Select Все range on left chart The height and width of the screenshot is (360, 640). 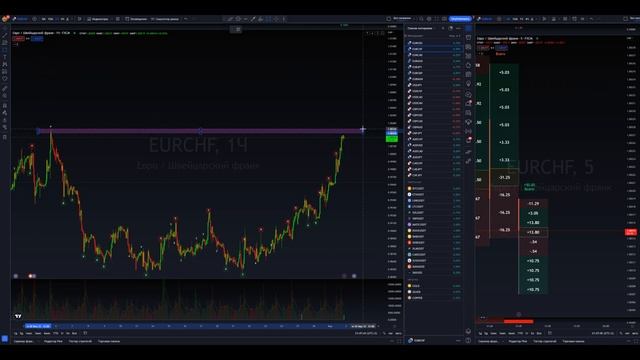pyautogui.click(x=74, y=333)
